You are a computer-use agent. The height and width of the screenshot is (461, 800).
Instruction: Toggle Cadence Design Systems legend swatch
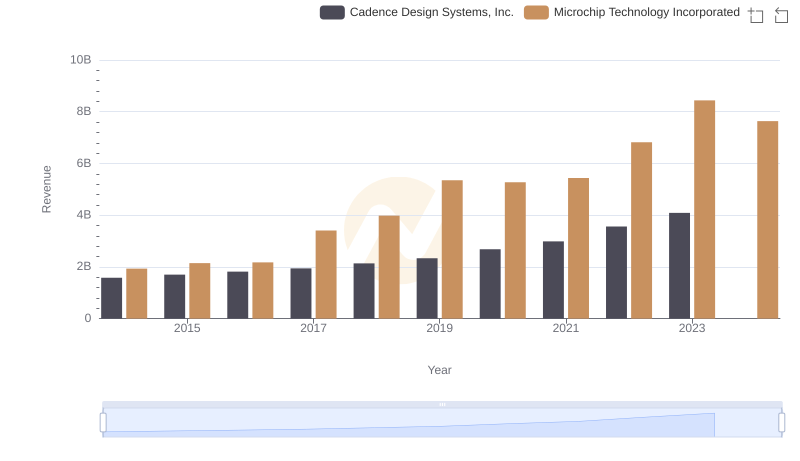point(332,12)
